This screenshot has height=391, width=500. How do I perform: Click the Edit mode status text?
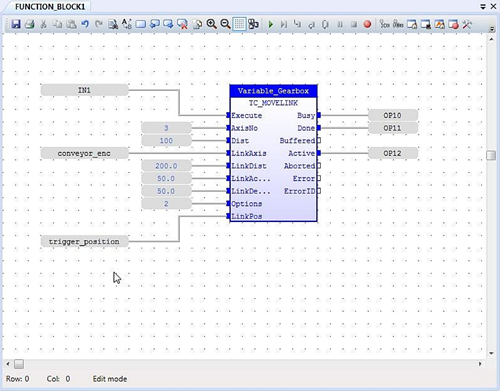tap(110, 379)
